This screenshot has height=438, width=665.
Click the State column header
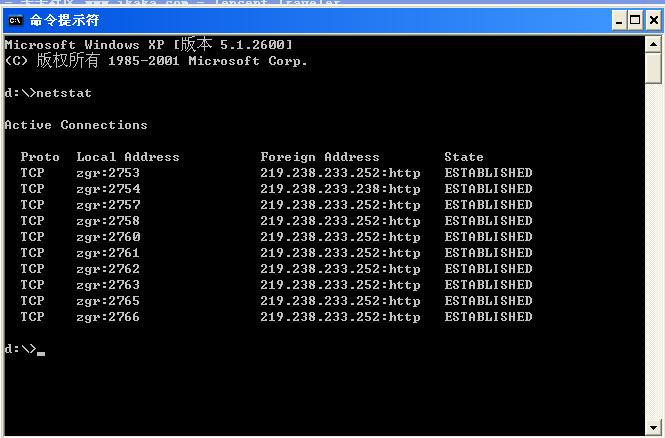point(464,157)
